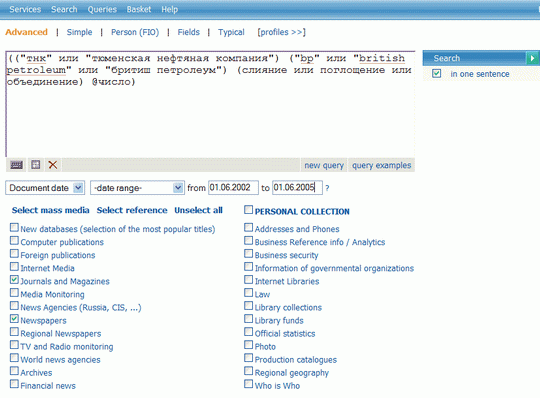This screenshot has width=540, height=398.
Task: Check 'Business security' checkbox
Action: point(248,253)
